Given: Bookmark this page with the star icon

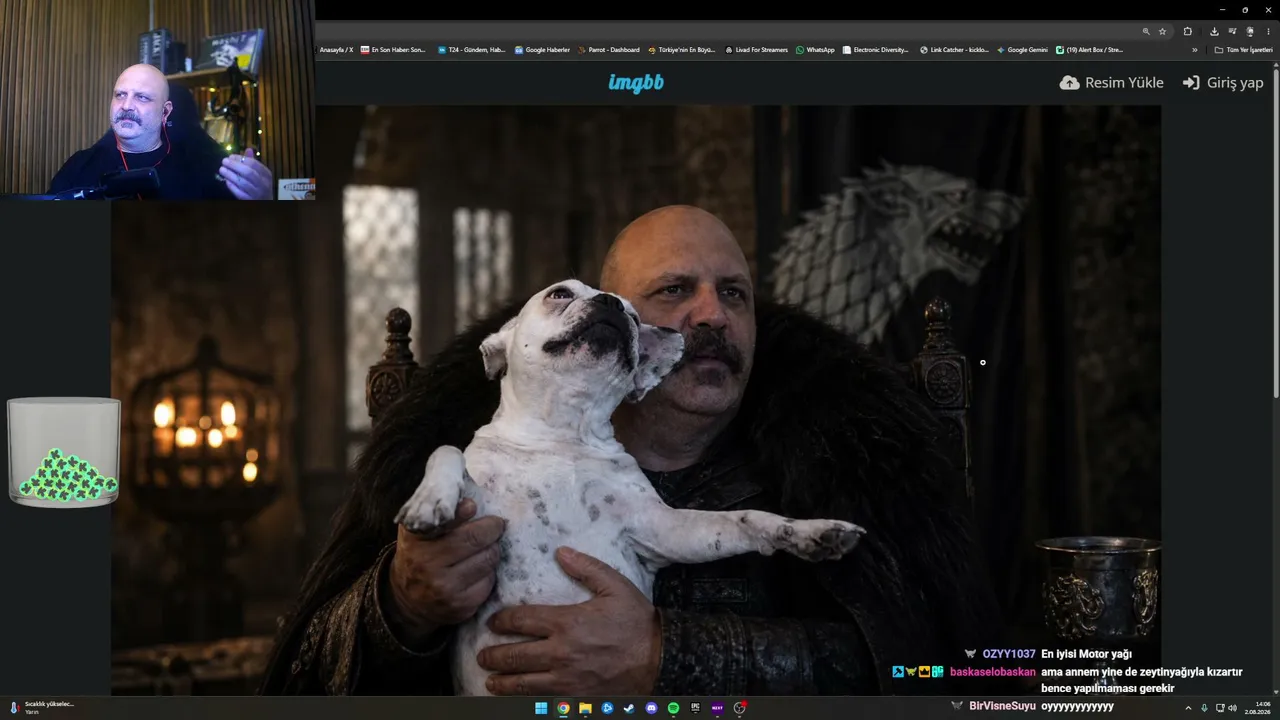Looking at the screenshot, I should [x=1162, y=31].
